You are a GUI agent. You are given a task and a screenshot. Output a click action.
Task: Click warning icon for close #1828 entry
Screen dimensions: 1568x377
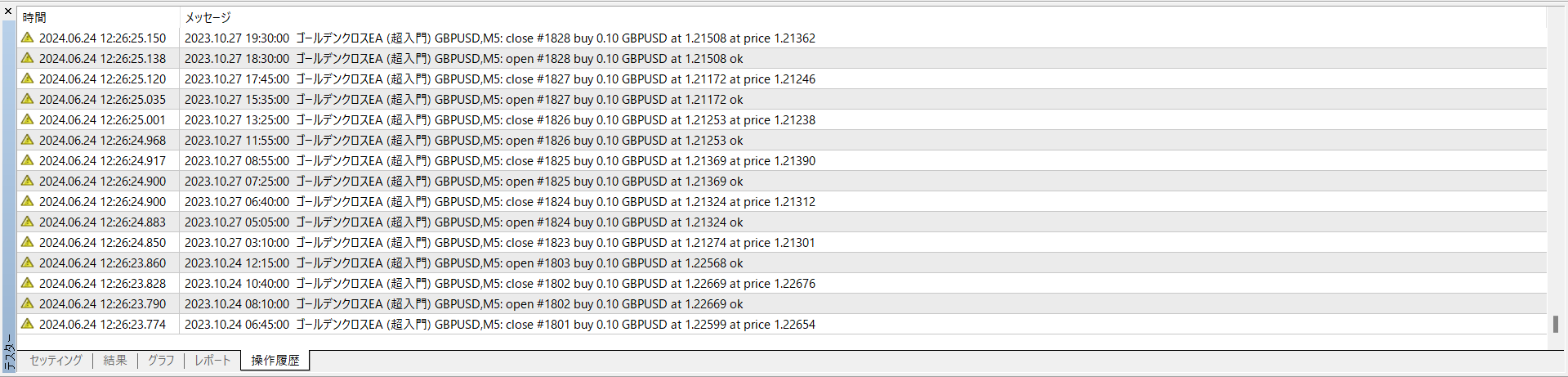[27, 38]
